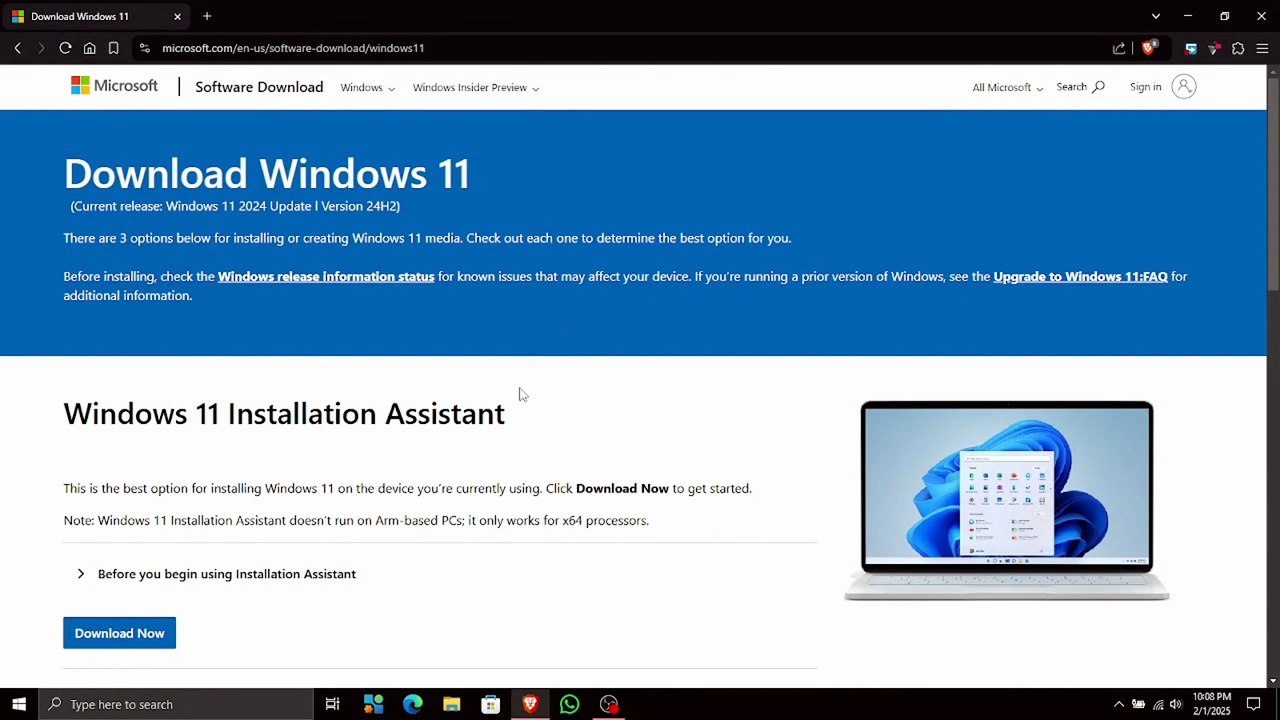Image resolution: width=1280 pixels, height=720 pixels.
Task: Open Task View in taskbar
Action: [x=333, y=704]
